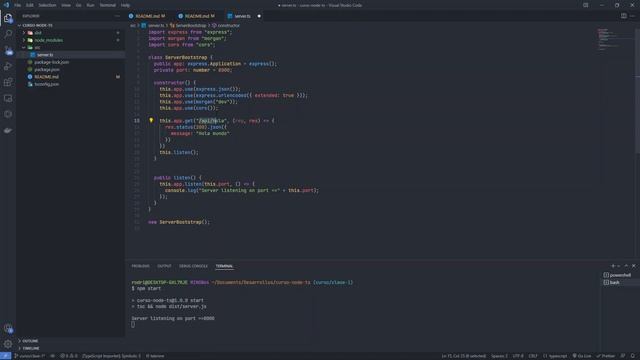Collapse the CURSO-NODE-TS project section

(38, 25)
